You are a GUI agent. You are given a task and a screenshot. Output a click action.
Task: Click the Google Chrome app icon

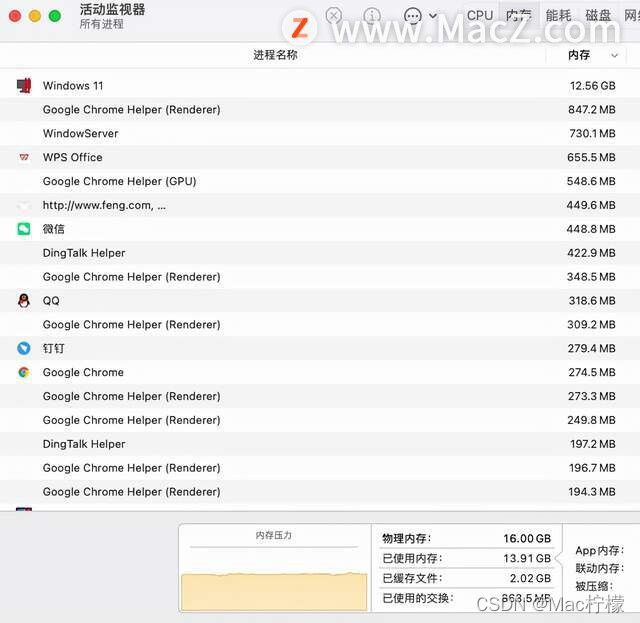(x=24, y=372)
